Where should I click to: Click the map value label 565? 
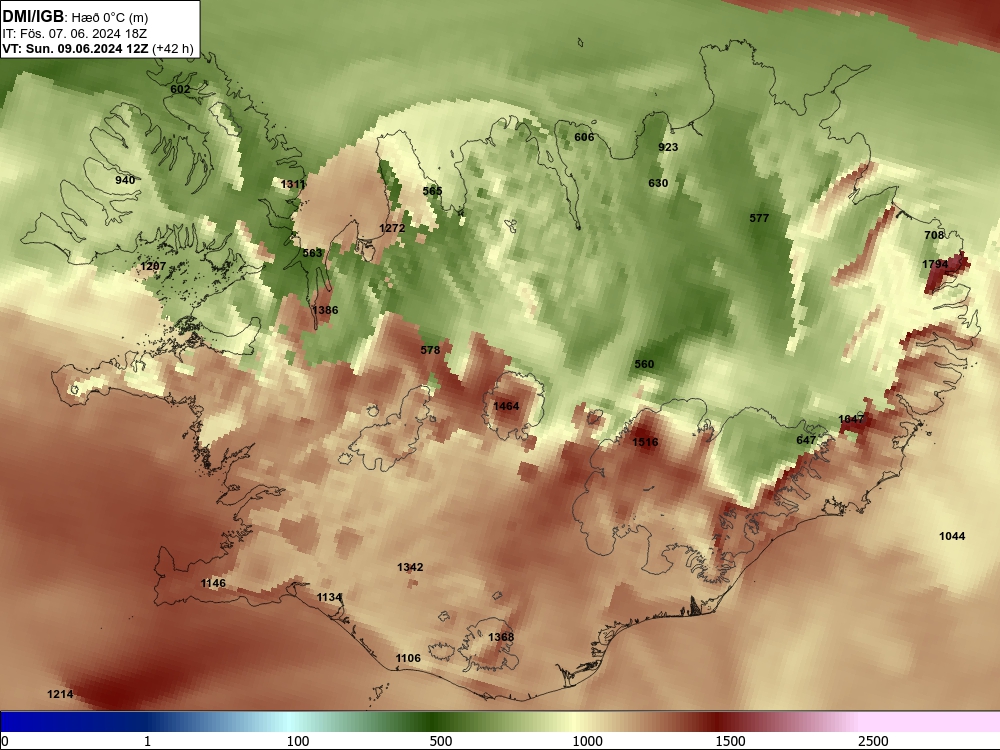(432, 191)
